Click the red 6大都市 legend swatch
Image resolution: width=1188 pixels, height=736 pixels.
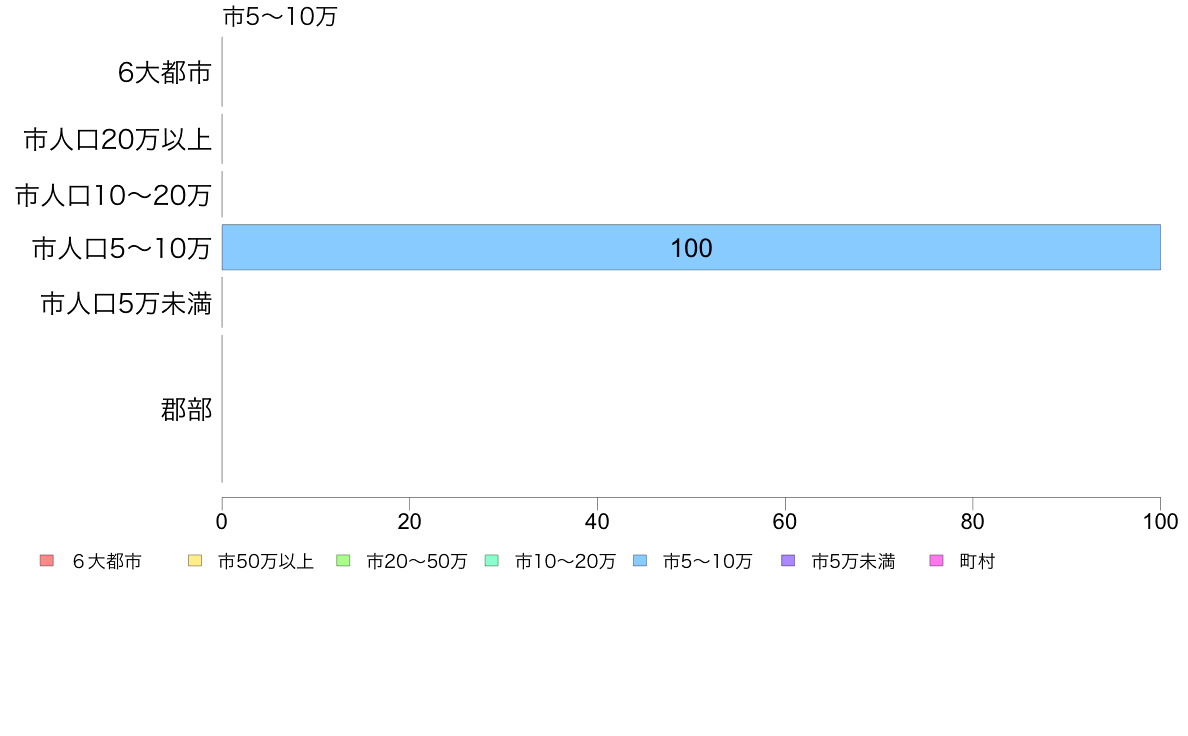tap(47, 561)
